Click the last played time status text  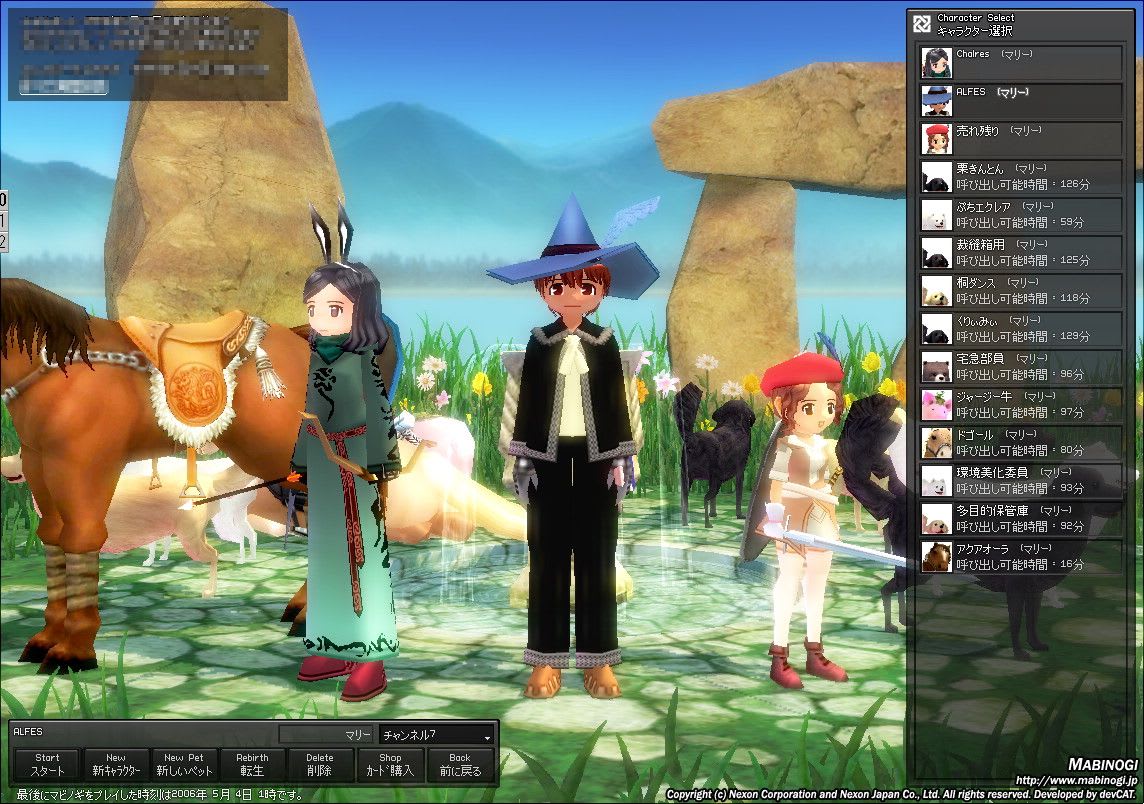click(x=159, y=795)
